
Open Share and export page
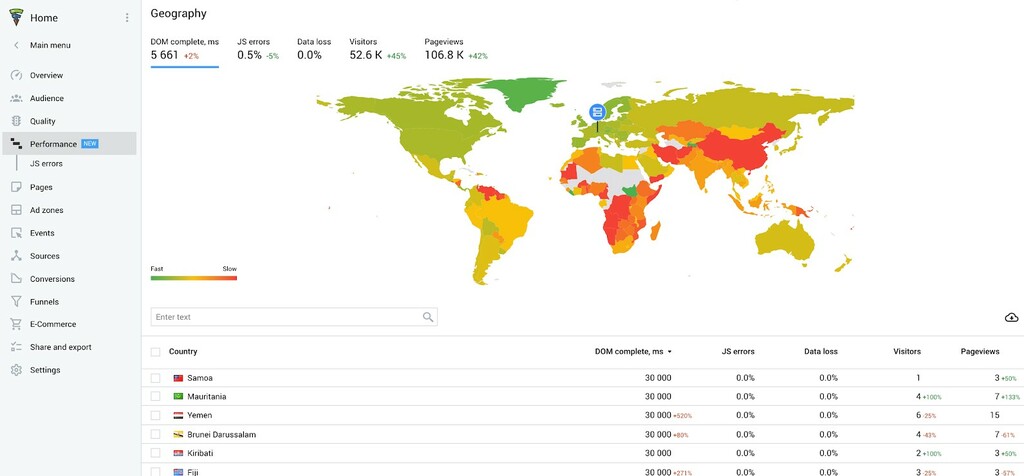click(60, 347)
